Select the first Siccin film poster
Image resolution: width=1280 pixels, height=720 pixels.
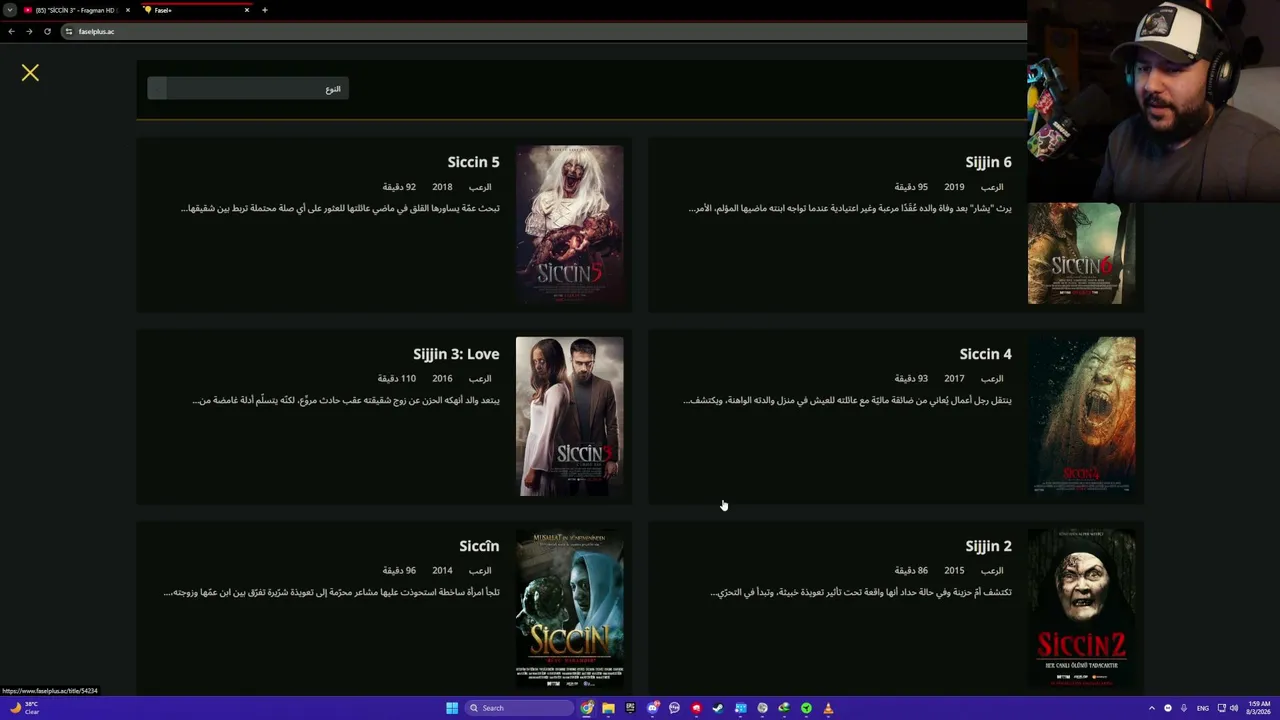pyautogui.click(x=569, y=609)
